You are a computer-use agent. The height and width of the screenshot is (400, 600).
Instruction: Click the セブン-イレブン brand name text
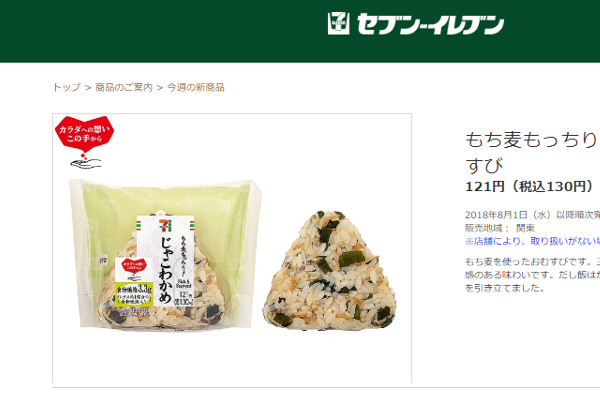coord(430,24)
